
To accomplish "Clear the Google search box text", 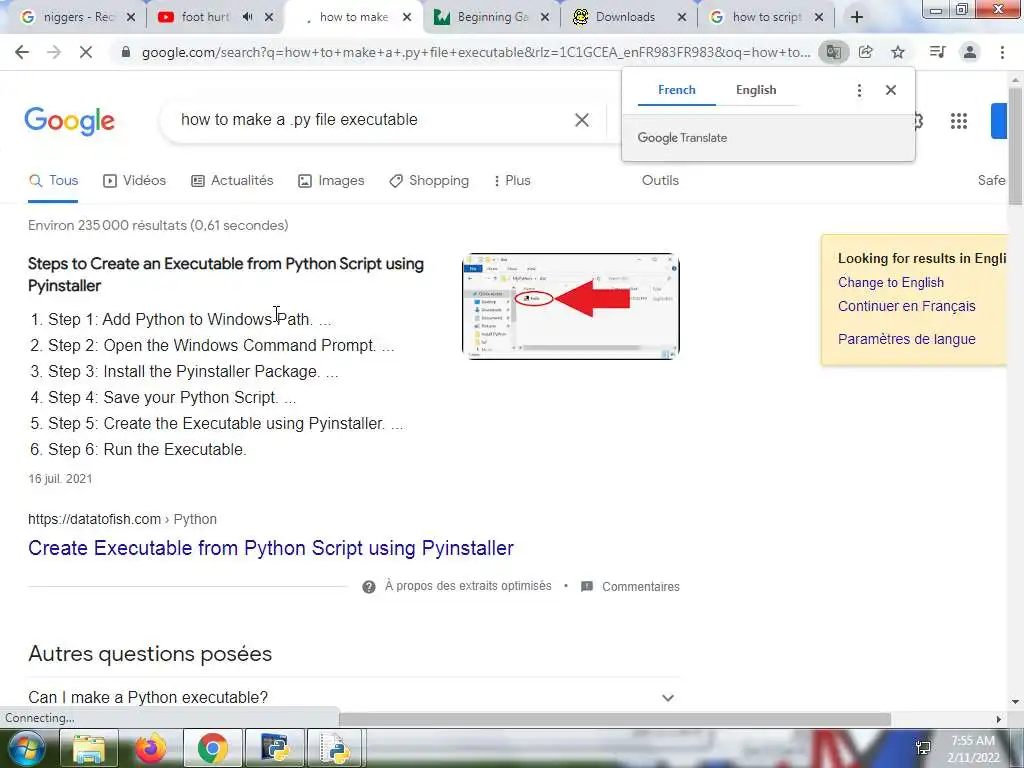I will (x=582, y=120).
